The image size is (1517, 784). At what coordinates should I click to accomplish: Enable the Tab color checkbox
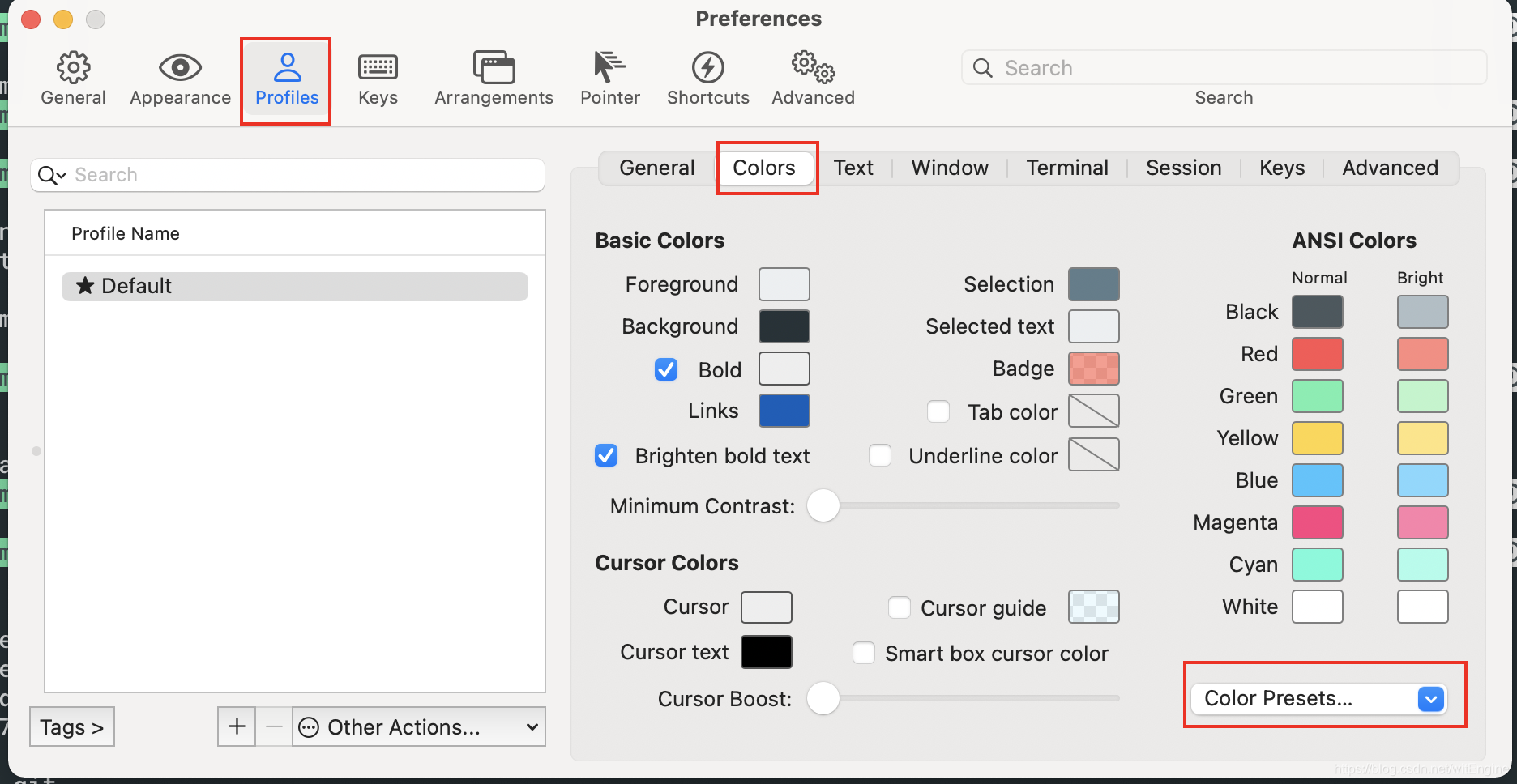[938, 411]
